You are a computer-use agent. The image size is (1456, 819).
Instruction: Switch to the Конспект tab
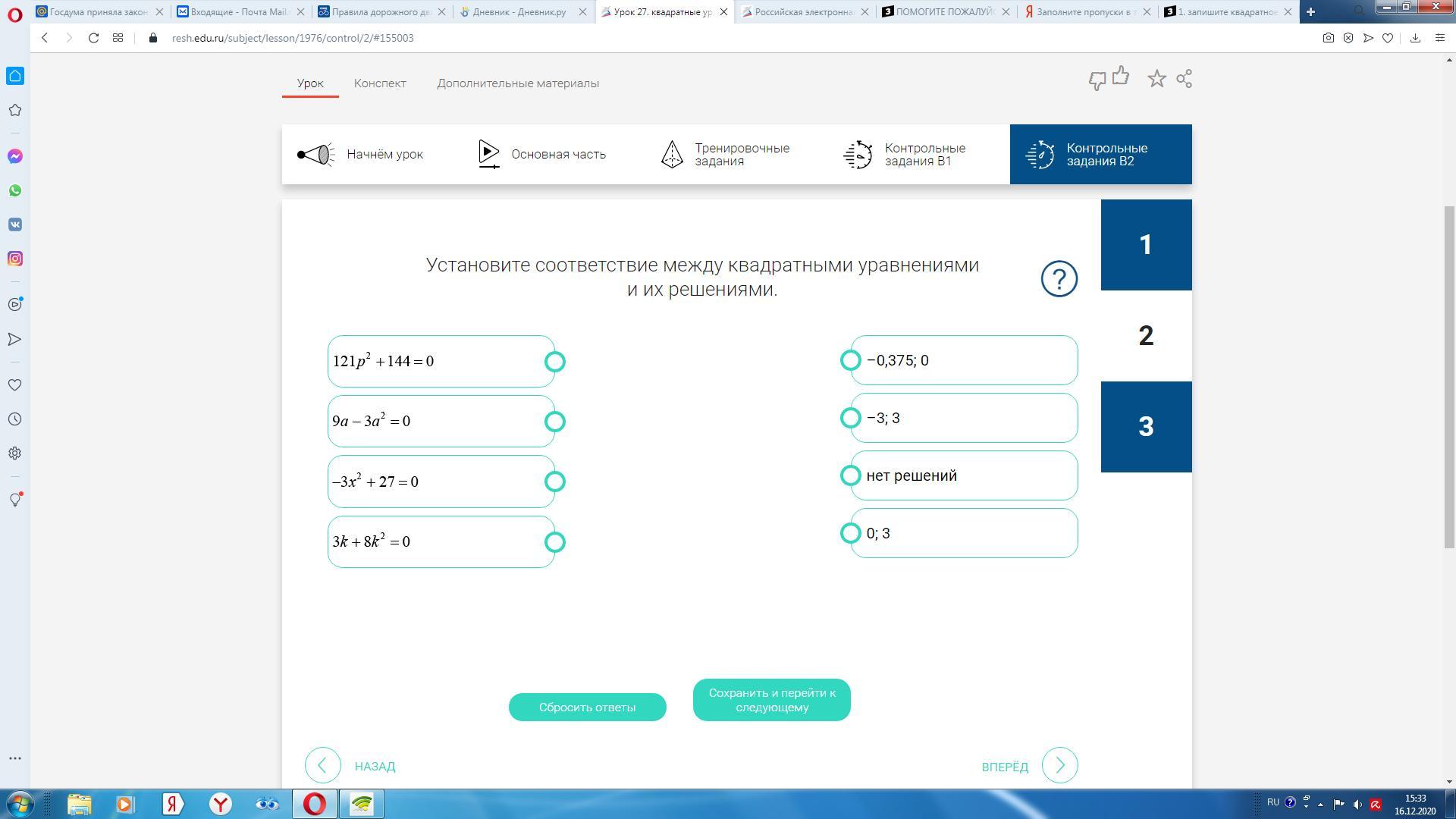(x=380, y=83)
